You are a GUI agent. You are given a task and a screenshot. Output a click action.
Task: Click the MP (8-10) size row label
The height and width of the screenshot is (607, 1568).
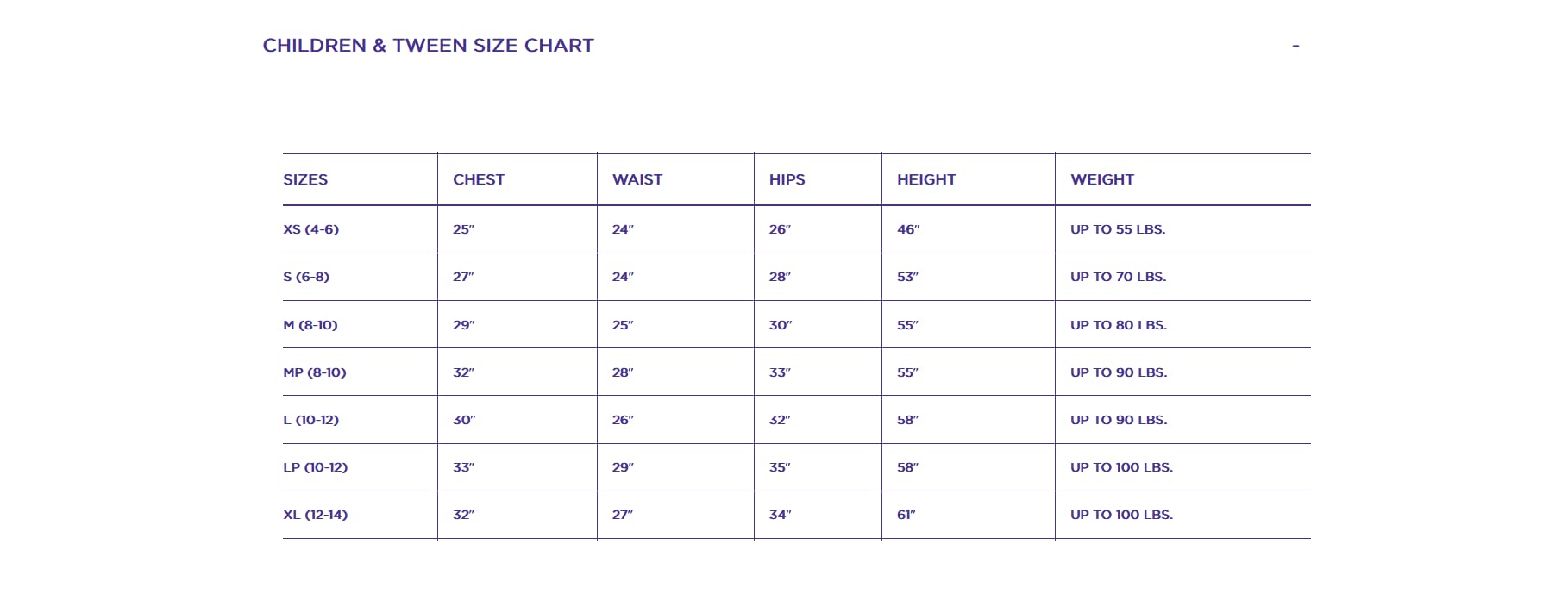(x=315, y=372)
